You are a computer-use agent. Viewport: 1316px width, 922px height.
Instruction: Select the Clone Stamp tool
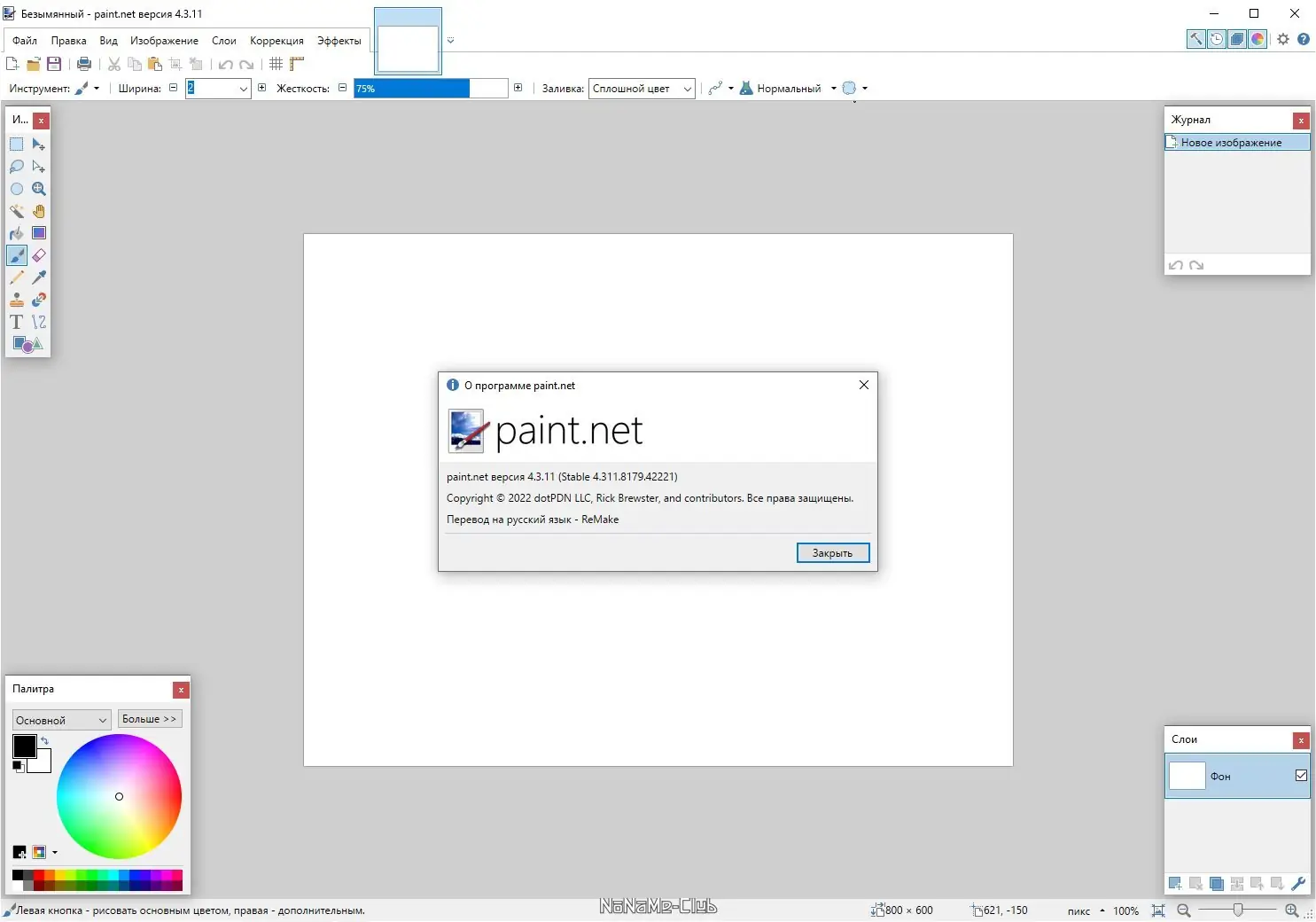17,300
